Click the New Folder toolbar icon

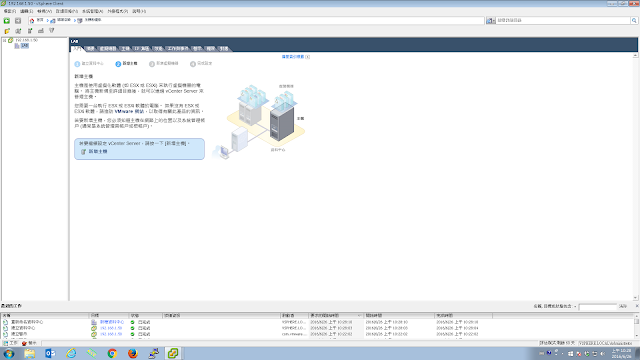pyautogui.click(x=7, y=31)
